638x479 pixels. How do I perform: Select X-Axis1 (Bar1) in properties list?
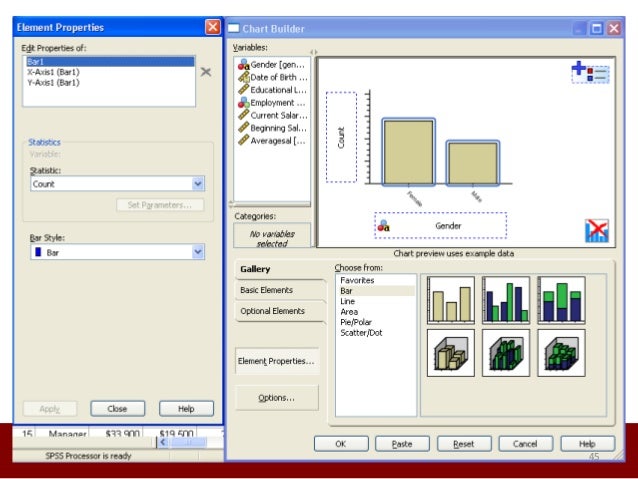tap(56, 72)
